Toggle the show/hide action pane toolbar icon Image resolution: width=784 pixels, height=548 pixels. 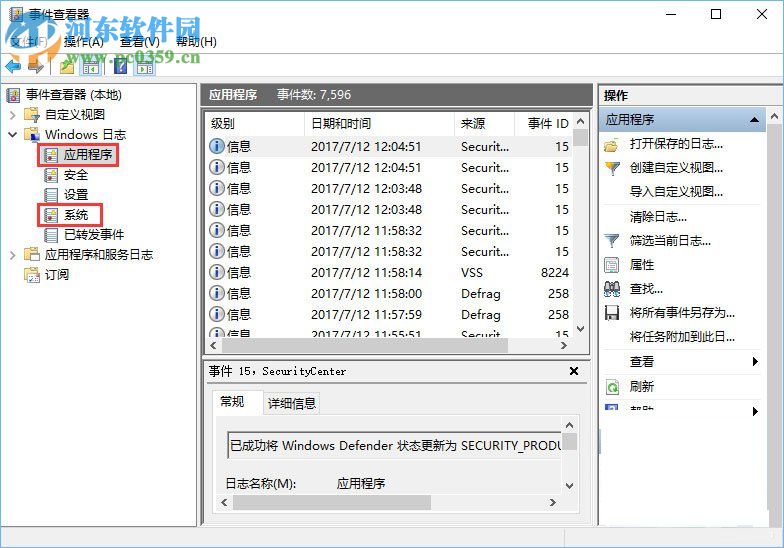pos(145,66)
